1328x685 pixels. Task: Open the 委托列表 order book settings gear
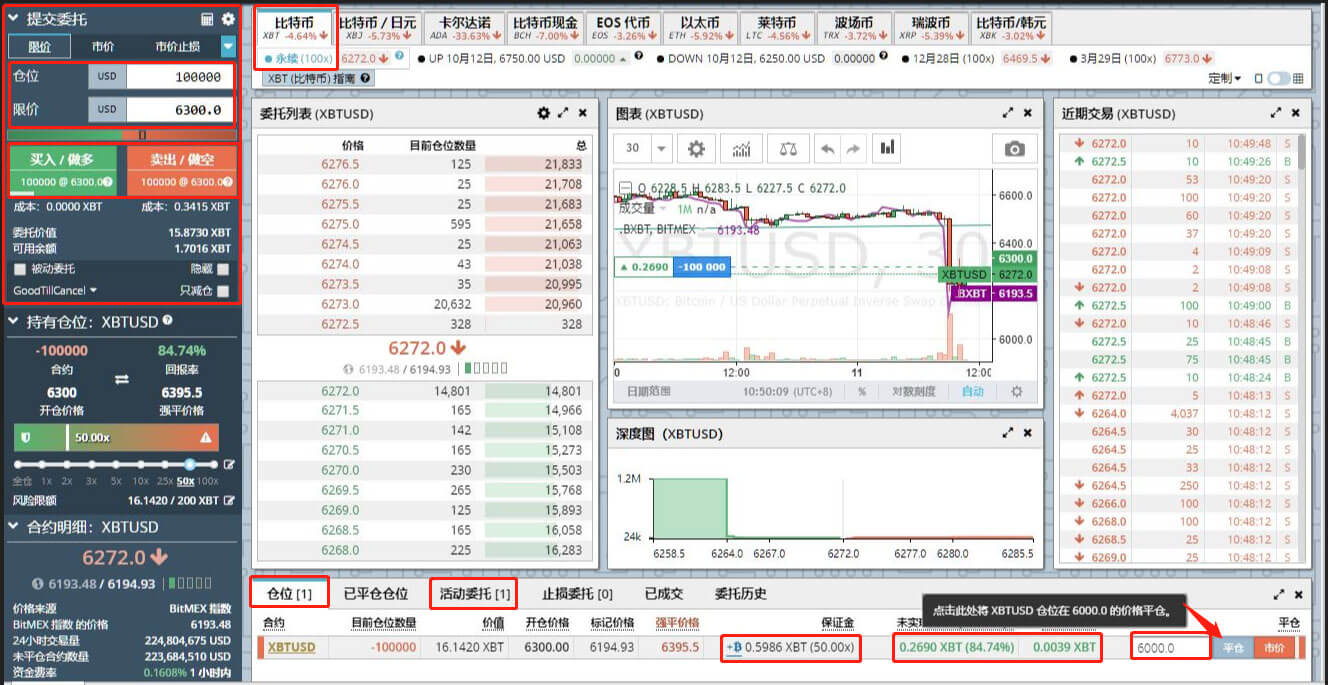tap(543, 114)
